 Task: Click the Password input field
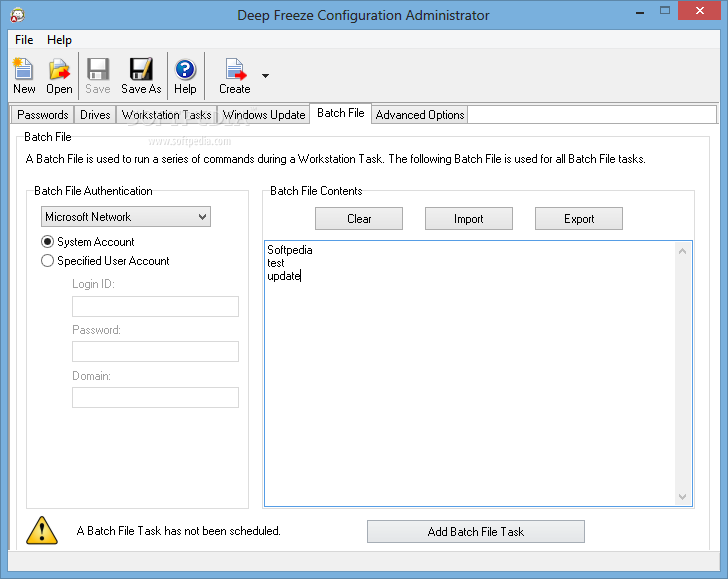pos(156,351)
